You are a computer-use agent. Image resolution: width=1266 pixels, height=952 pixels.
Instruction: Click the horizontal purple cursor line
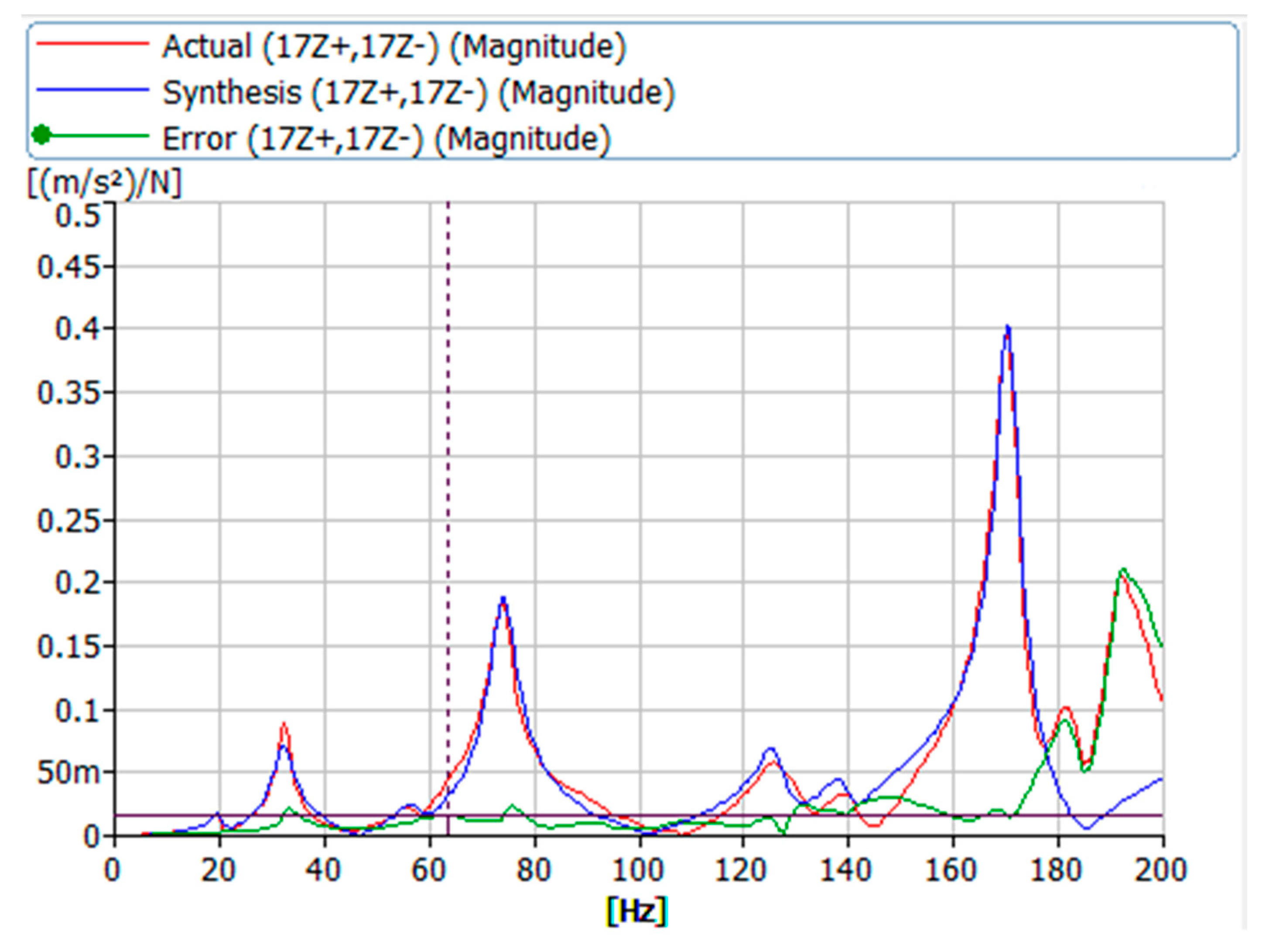[x=639, y=815]
